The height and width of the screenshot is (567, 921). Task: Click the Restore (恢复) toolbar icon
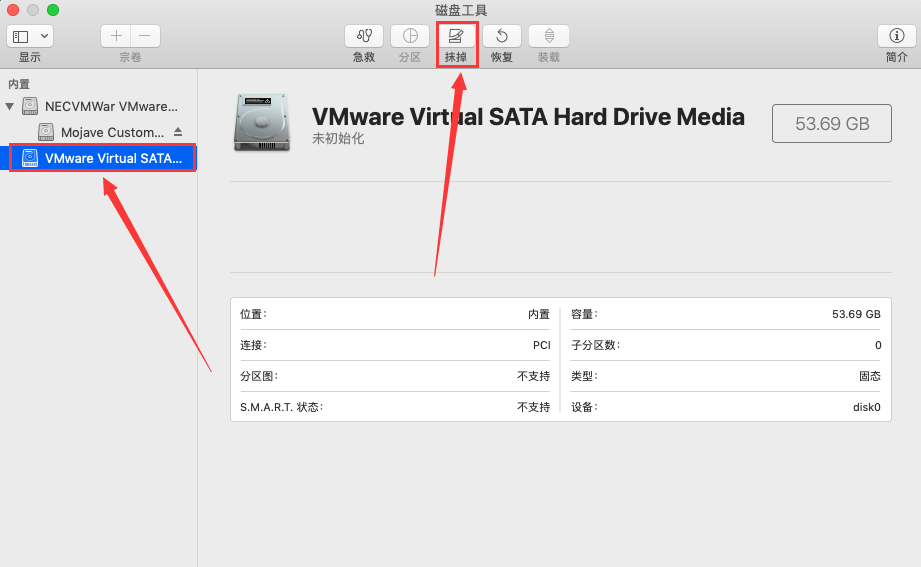(502, 36)
